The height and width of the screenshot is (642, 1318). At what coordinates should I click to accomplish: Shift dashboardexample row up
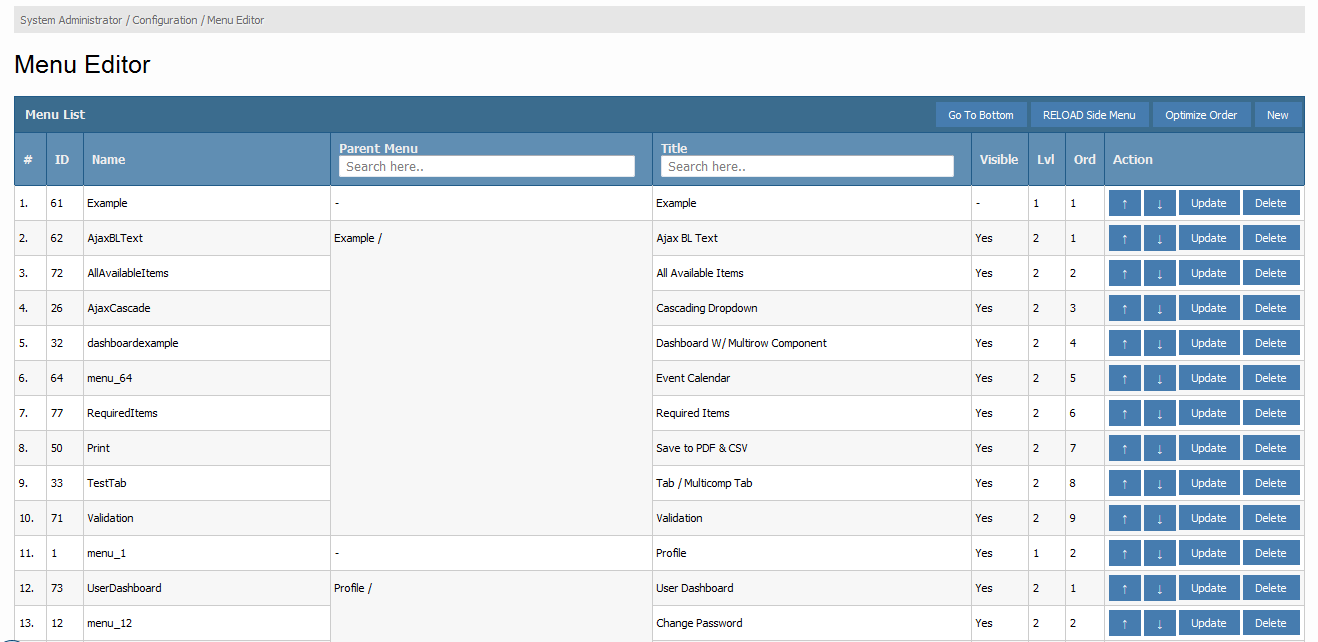point(1124,343)
